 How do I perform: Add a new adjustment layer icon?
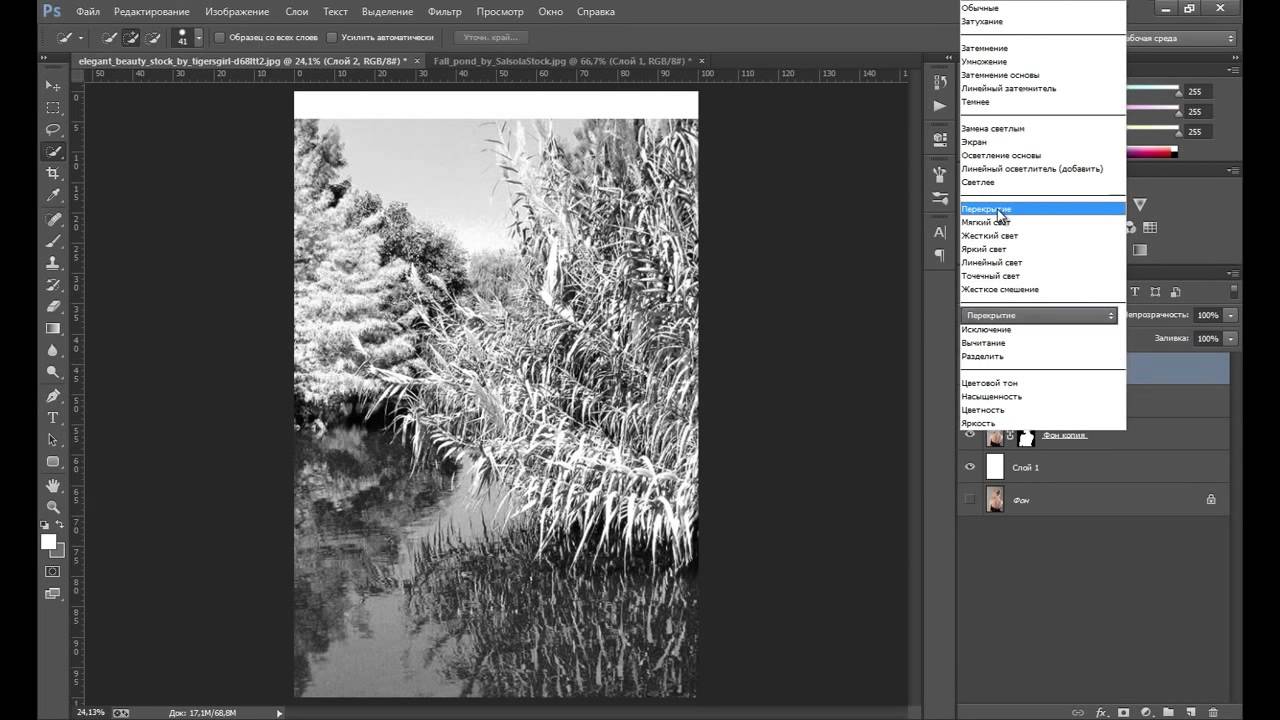pyautogui.click(x=1146, y=712)
